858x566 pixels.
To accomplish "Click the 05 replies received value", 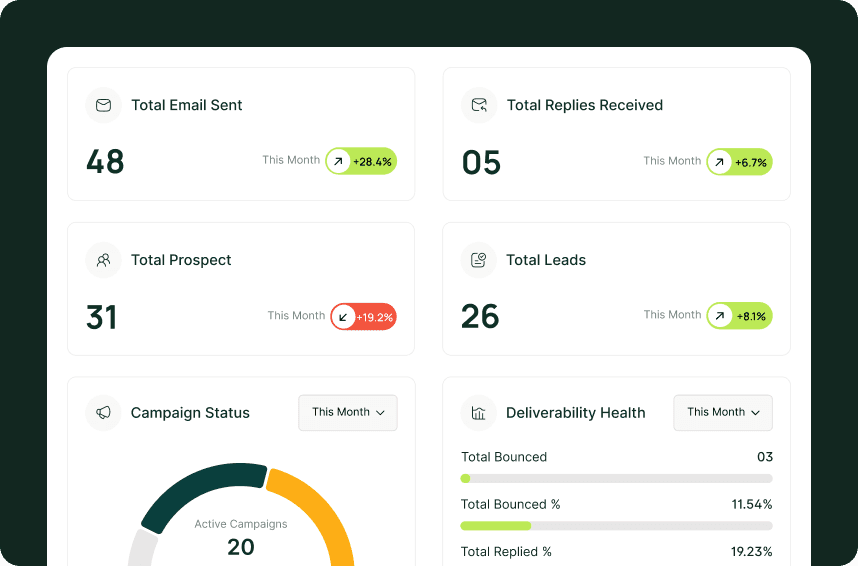I will point(482,163).
